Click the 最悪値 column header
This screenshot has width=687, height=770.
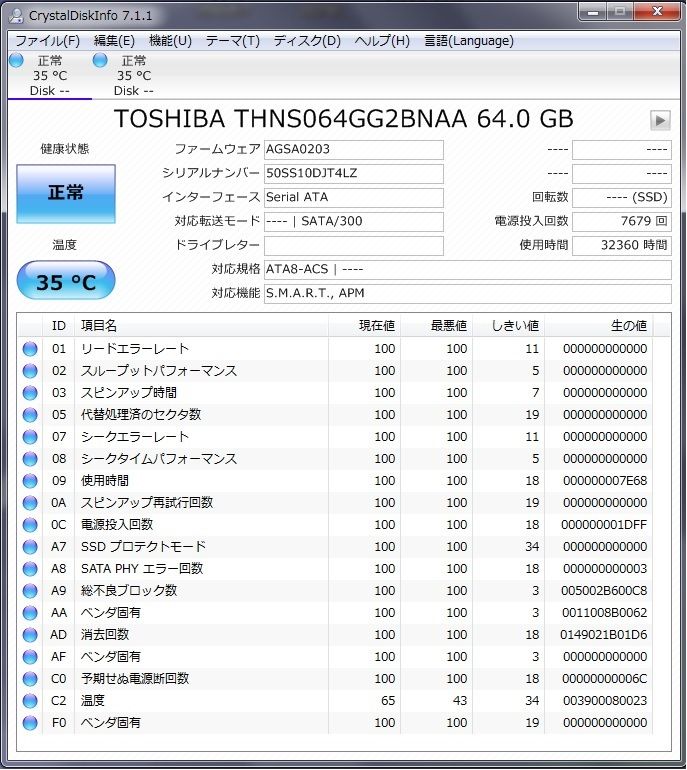[x=437, y=326]
